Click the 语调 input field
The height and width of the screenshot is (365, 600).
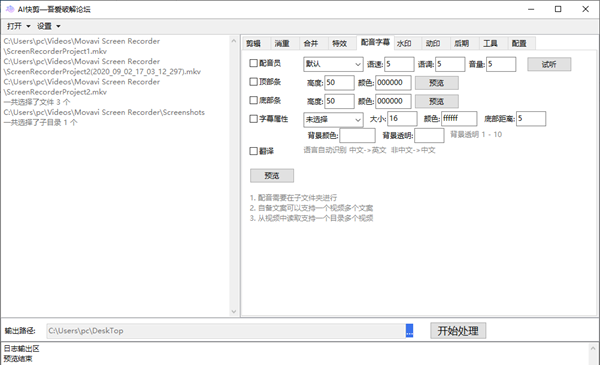coord(450,64)
